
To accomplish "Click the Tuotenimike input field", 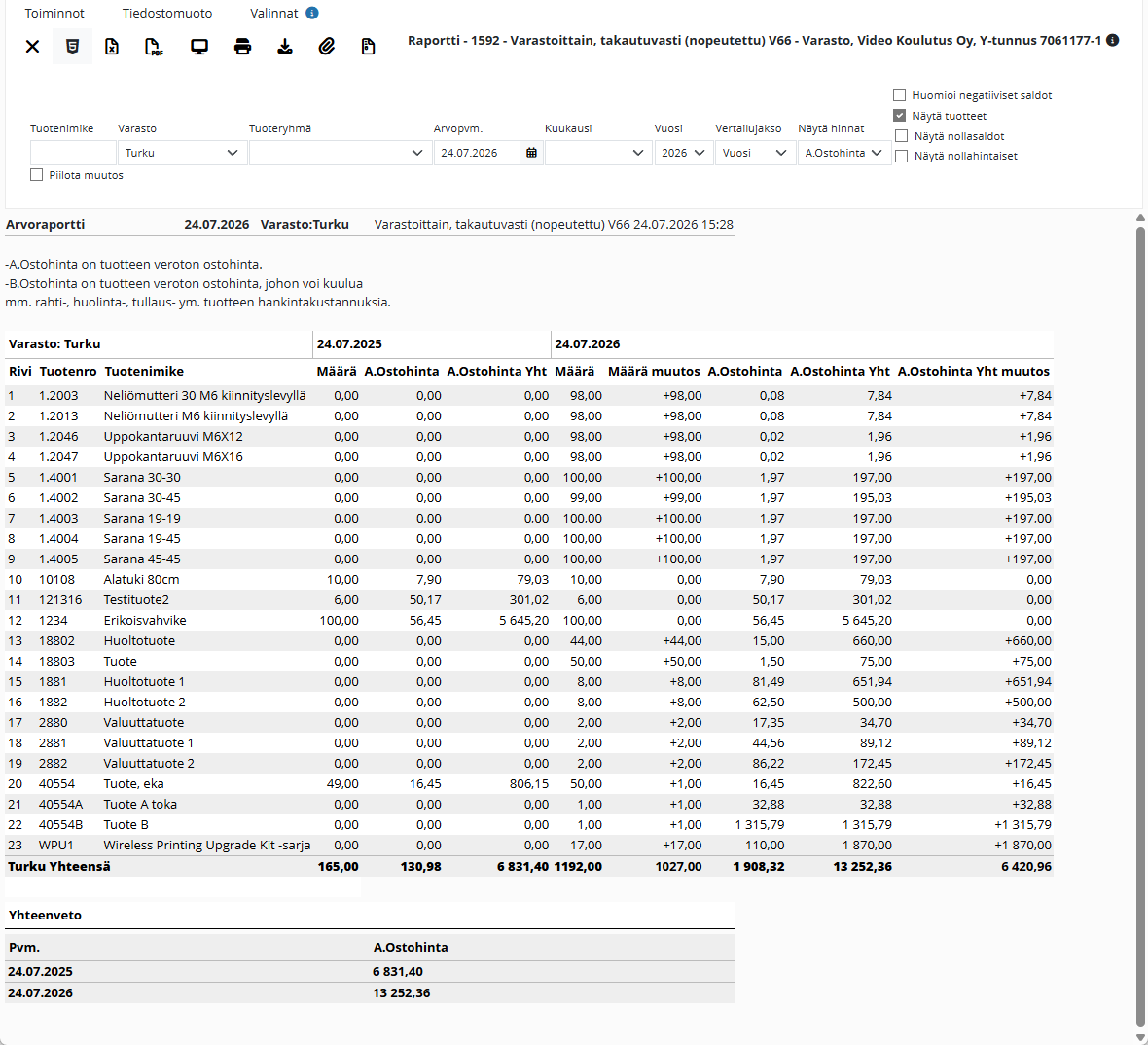I will [73, 153].
